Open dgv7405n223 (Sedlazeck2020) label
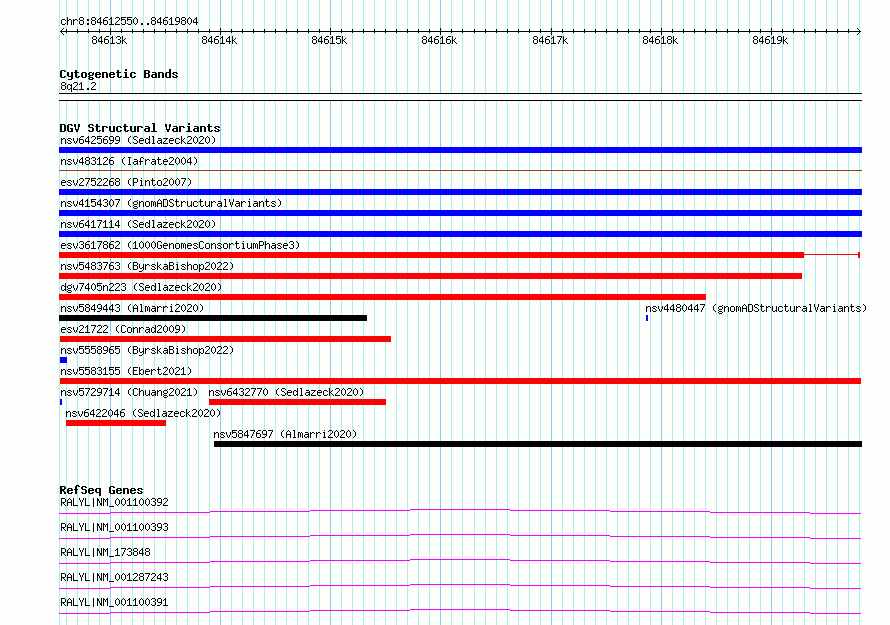 coord(141,287)
